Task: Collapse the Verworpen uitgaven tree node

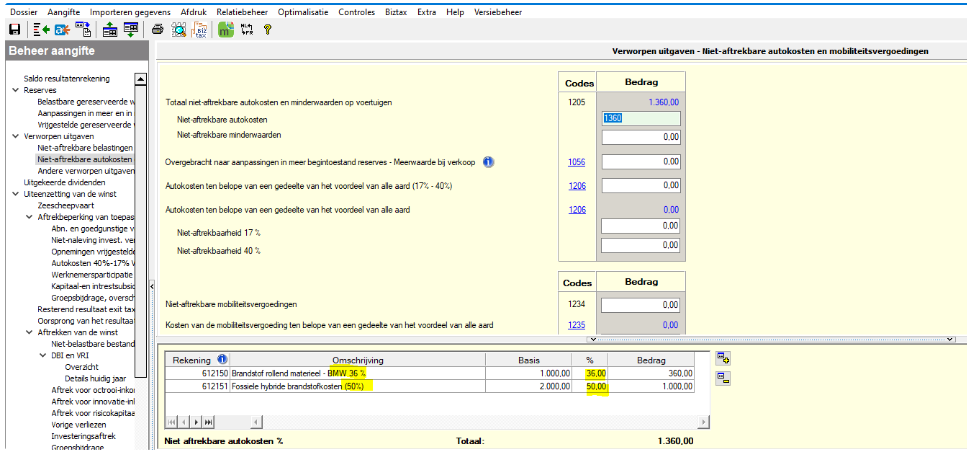Action: coord(15,136)
